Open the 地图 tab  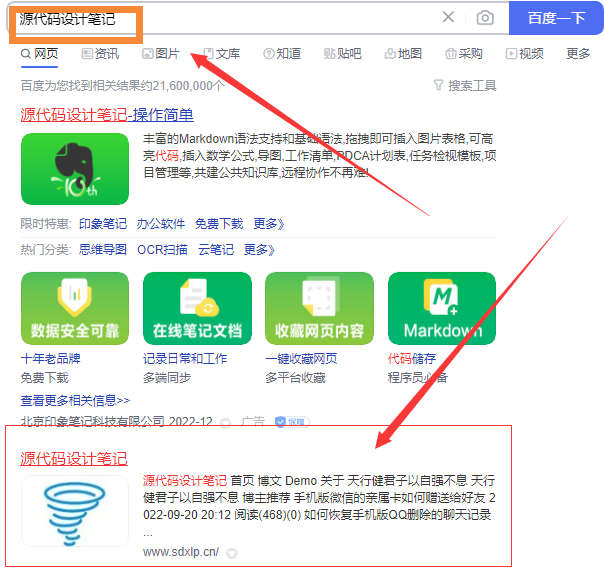403,54
